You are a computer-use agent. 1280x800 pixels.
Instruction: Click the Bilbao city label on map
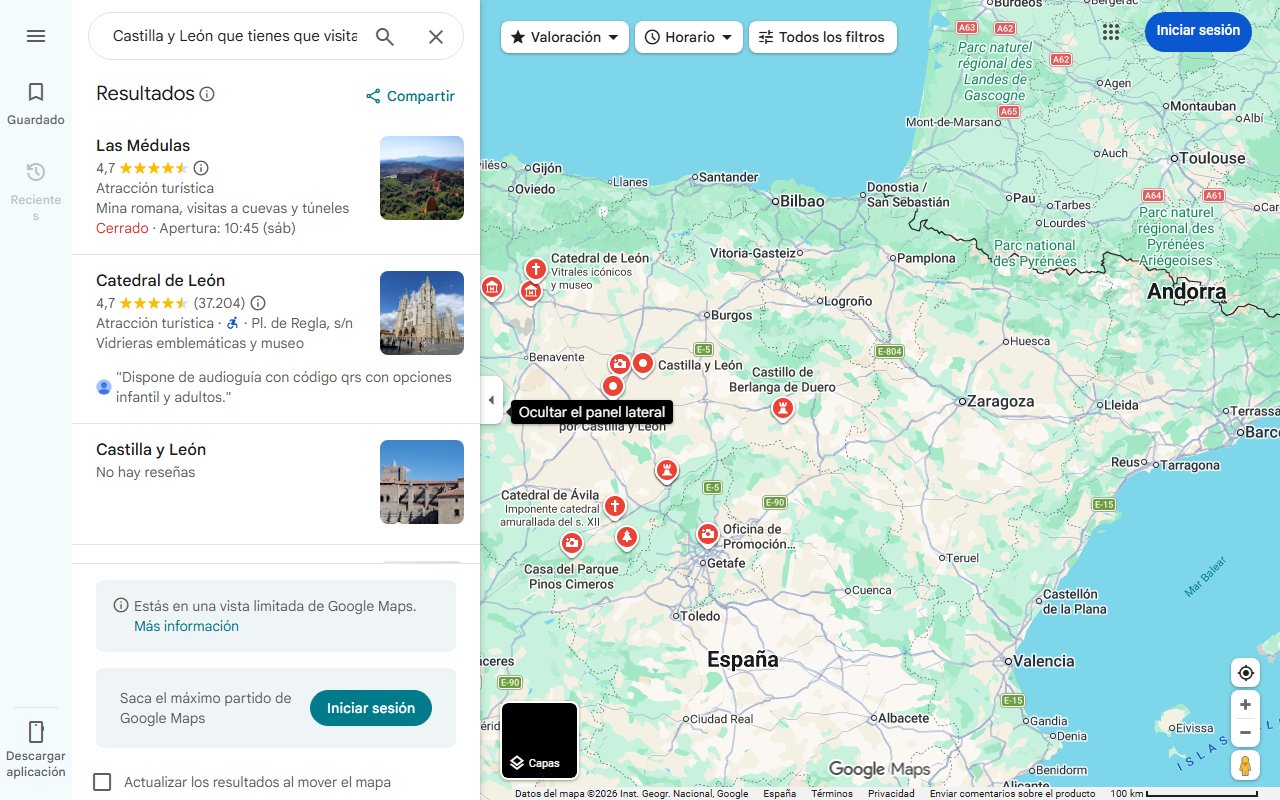(802, 200)
